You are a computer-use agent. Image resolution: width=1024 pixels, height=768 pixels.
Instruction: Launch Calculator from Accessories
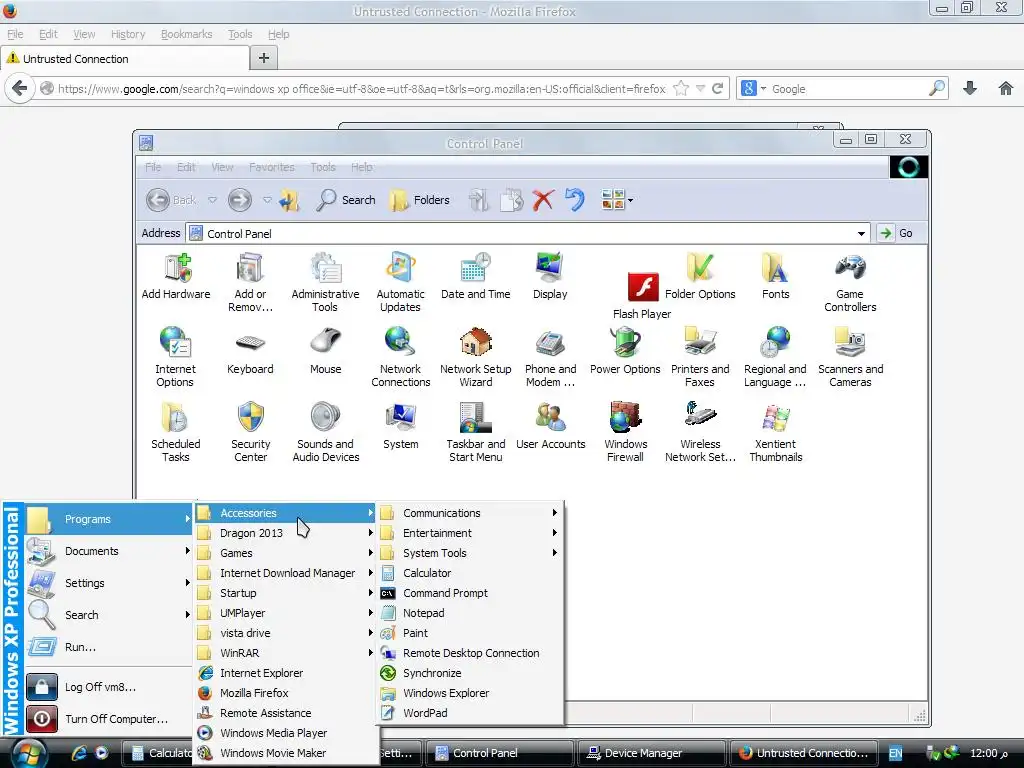(x=470, y=573)
